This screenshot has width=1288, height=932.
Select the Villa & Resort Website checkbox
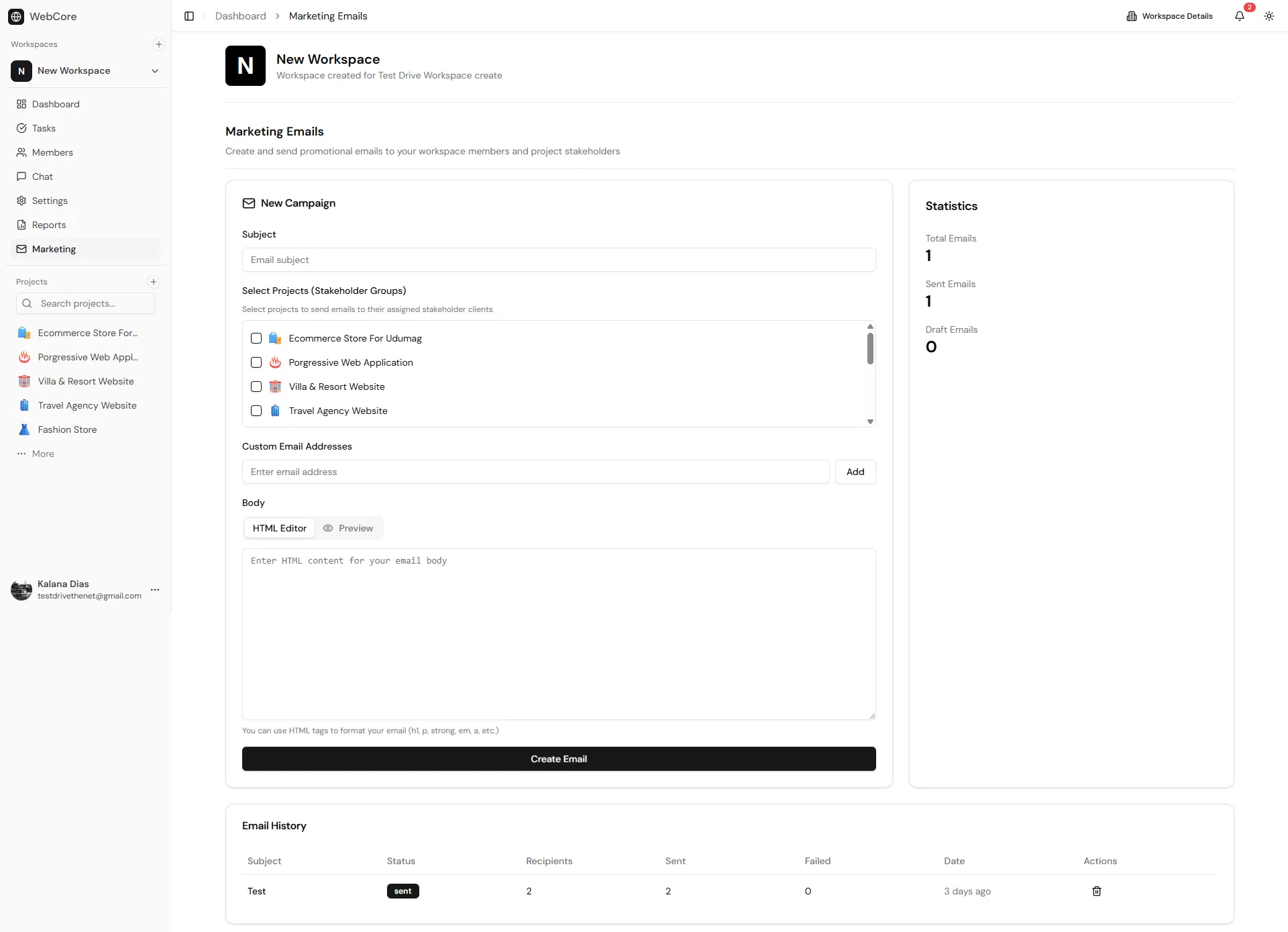pos(256,386)
